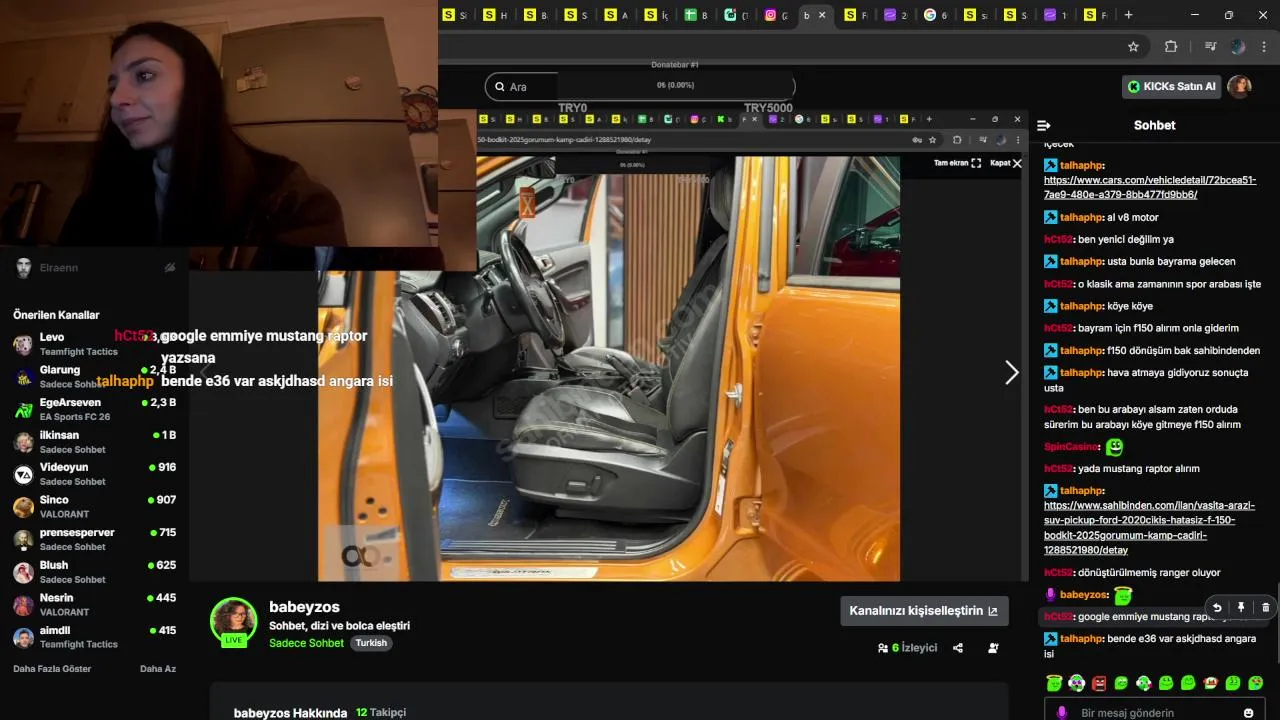Click the 6 İzleyici viewer count
This screenshot has width=1280, height=720.
908,648
